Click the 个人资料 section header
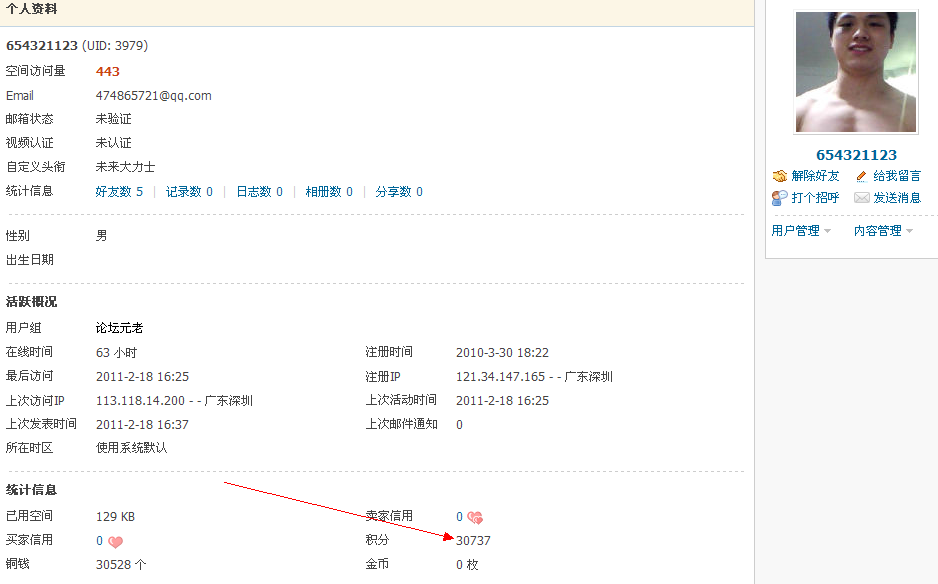The height and width of the screenshot is (584, 938). (x=32, y=9)
